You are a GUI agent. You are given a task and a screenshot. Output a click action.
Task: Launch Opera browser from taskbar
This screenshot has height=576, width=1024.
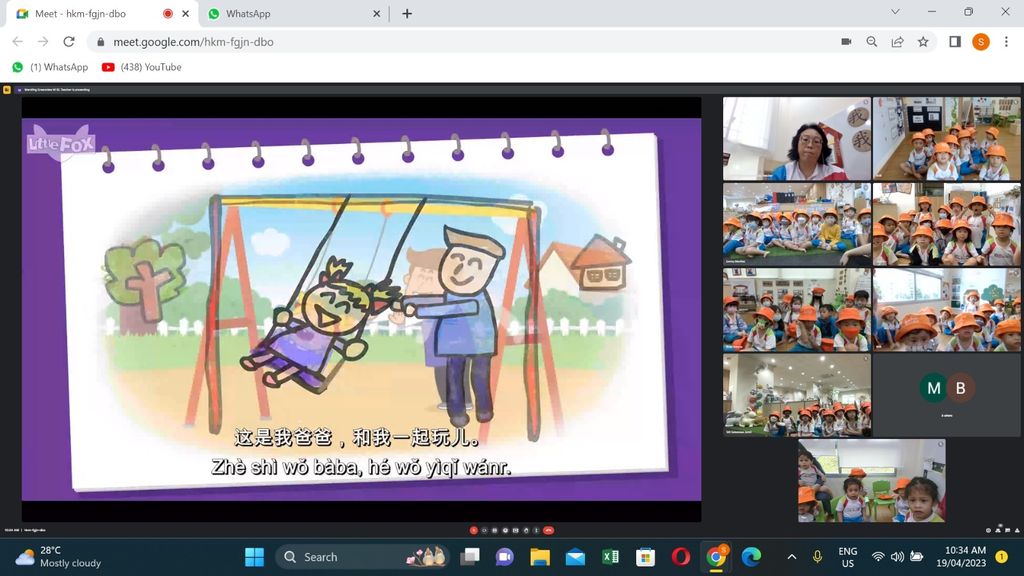point(680,557)
